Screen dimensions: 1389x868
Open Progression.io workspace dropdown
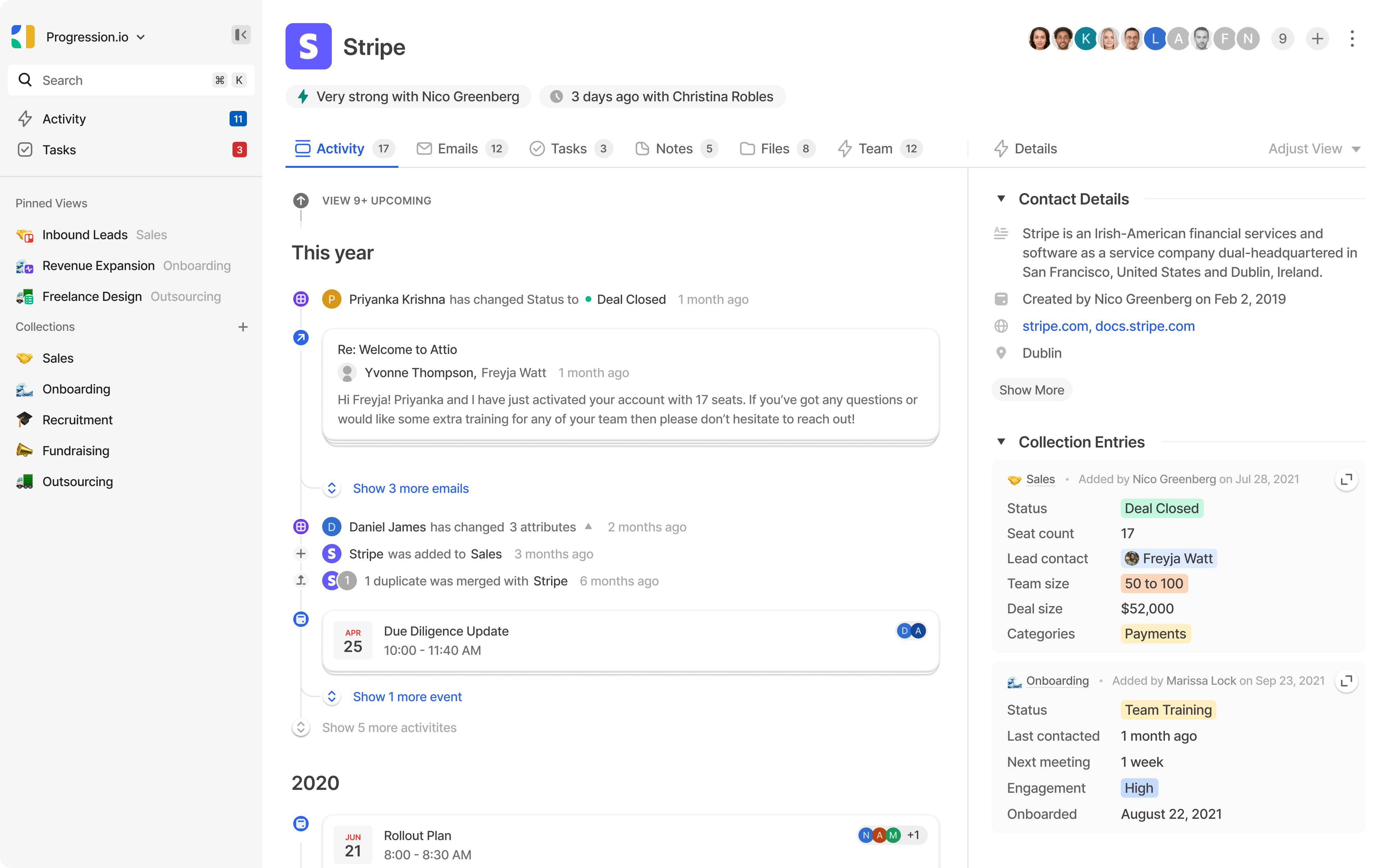pyautogui.click(x=95, y=37)
